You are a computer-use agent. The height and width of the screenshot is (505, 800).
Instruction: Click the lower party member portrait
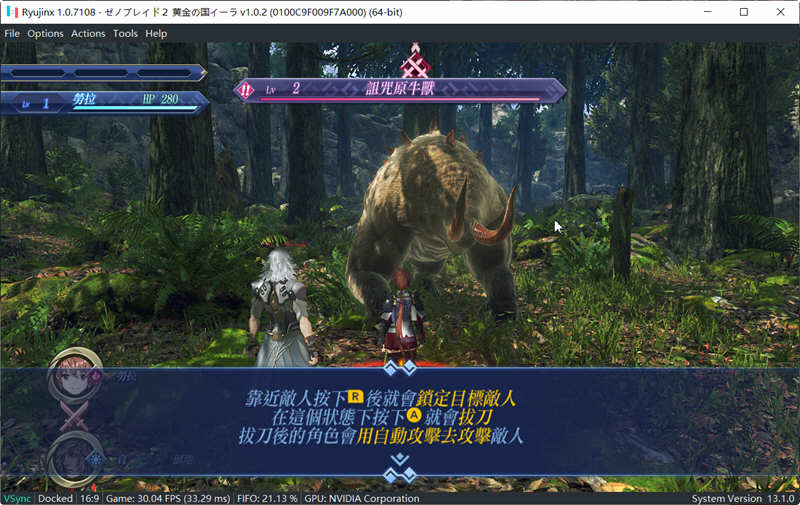point(75,459)
